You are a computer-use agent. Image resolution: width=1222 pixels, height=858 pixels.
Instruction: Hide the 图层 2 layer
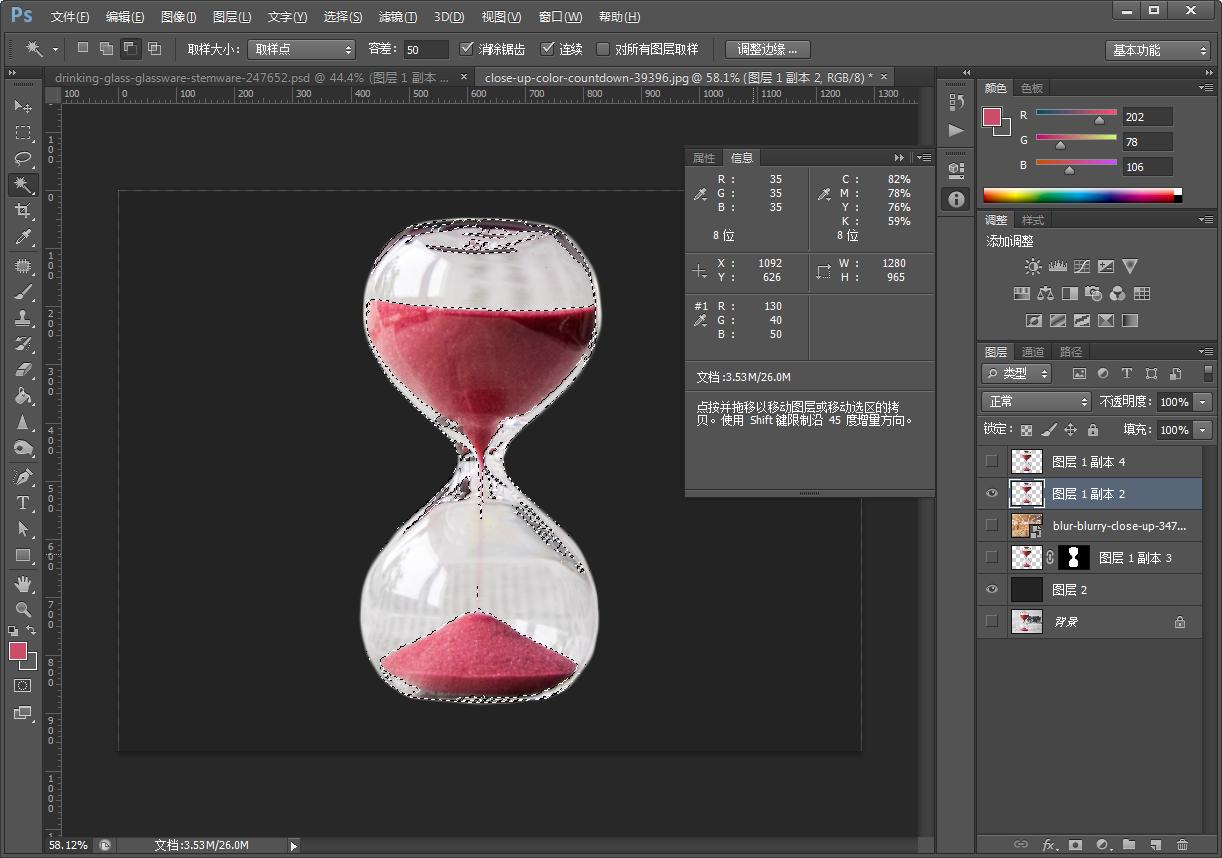991,590
